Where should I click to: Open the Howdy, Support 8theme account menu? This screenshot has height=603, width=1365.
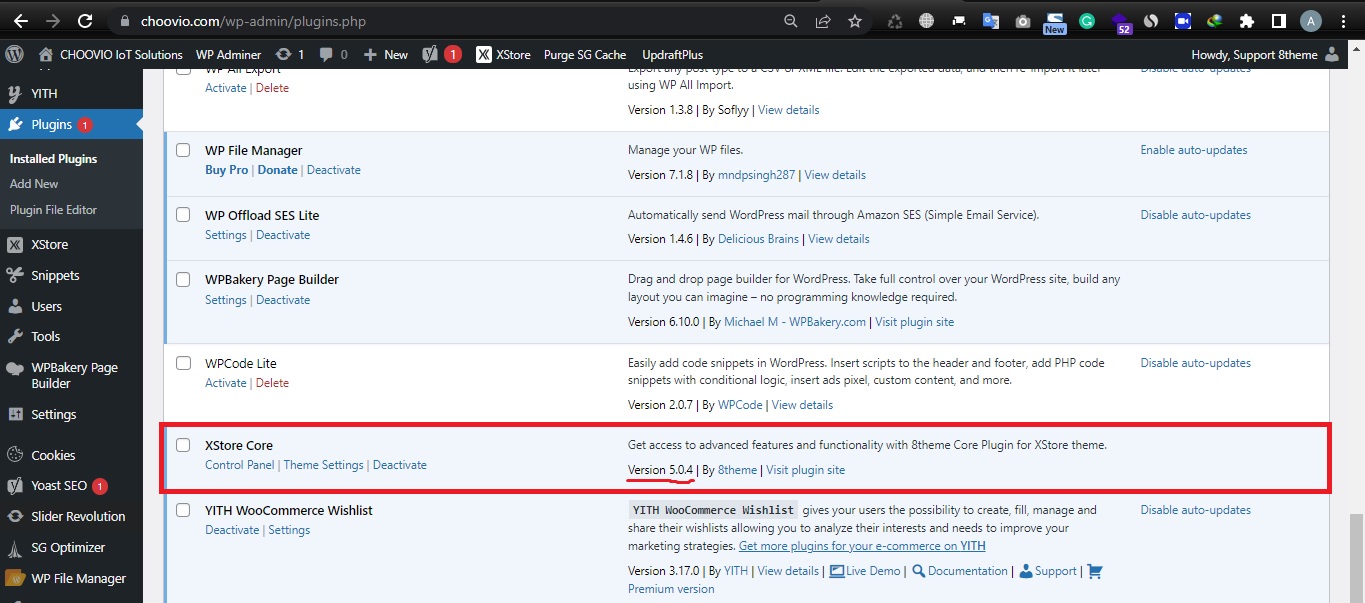[x=1266, y=54]
